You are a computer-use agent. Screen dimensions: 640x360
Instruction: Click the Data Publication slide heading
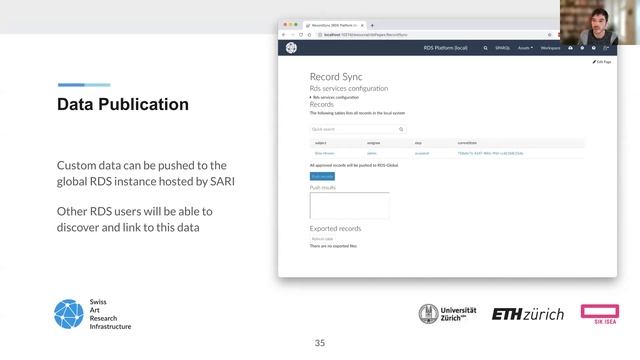coord(123,104)
